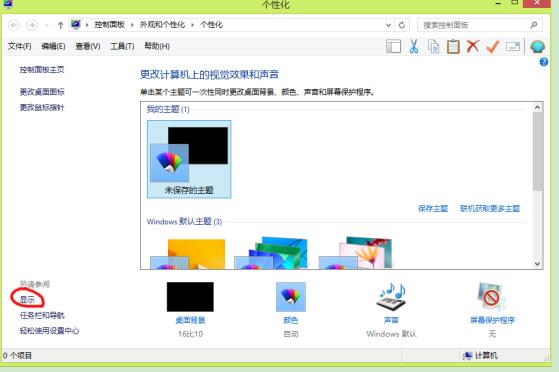This screenshot has width=559, height=372.
Task: Click the 保存主题 link
Action: (433, 208)
